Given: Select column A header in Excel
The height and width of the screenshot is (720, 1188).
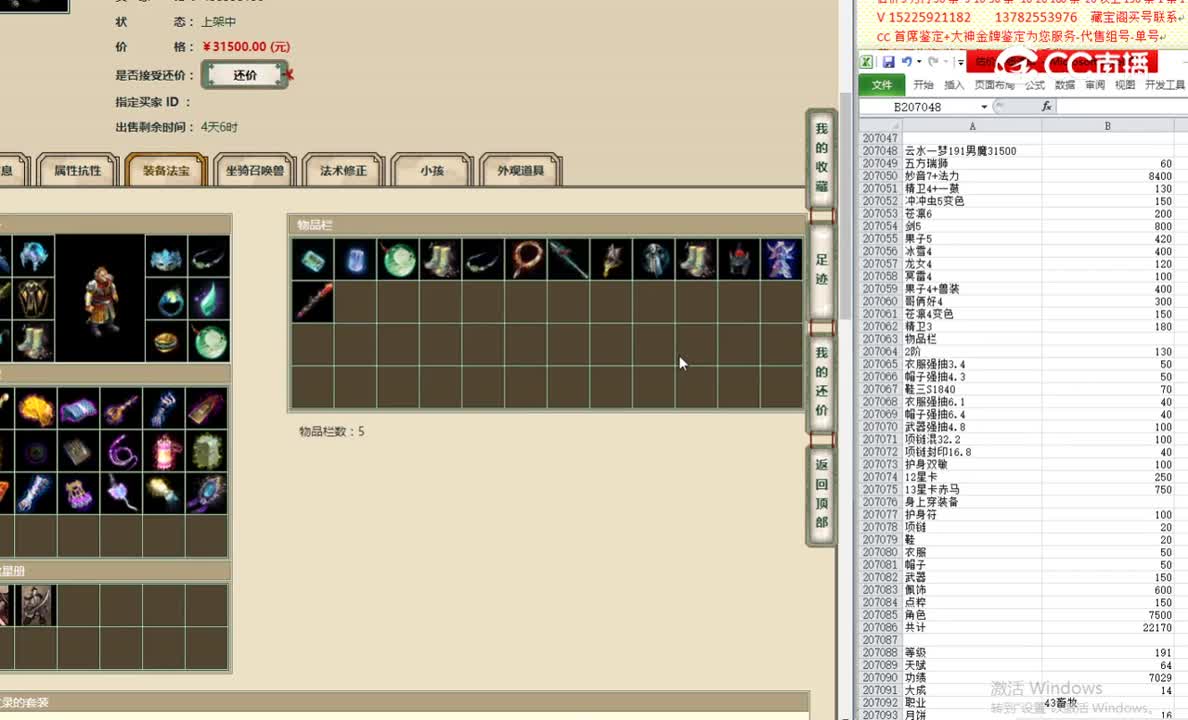Looking at the screenshot, I should point(972,126).
